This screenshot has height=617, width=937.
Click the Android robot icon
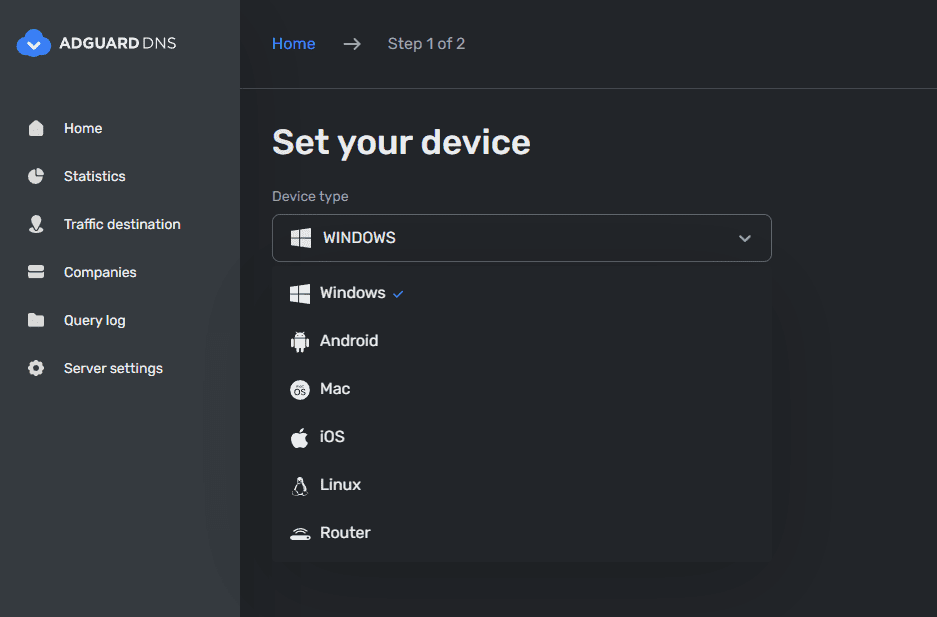tap(299, 342)
